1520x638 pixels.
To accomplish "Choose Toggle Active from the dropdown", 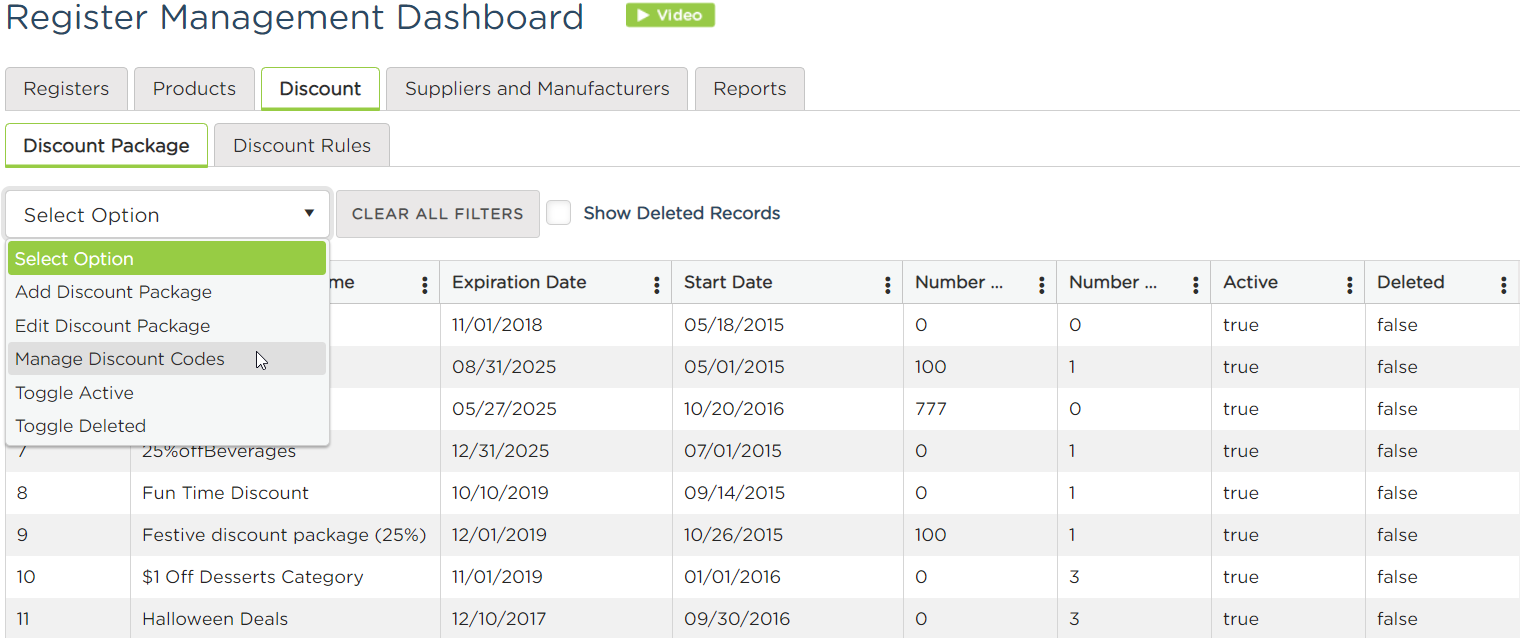I will (x=167, y=393).
